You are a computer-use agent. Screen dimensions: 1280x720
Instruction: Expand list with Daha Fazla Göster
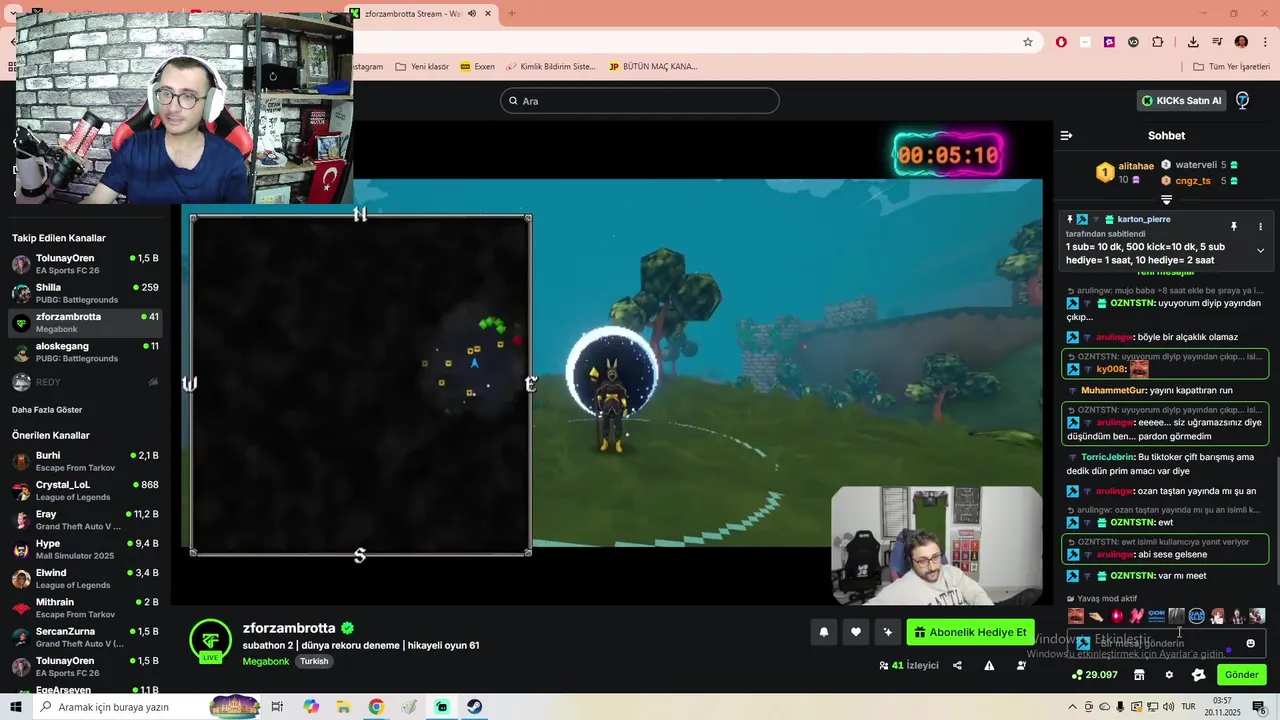47,410
